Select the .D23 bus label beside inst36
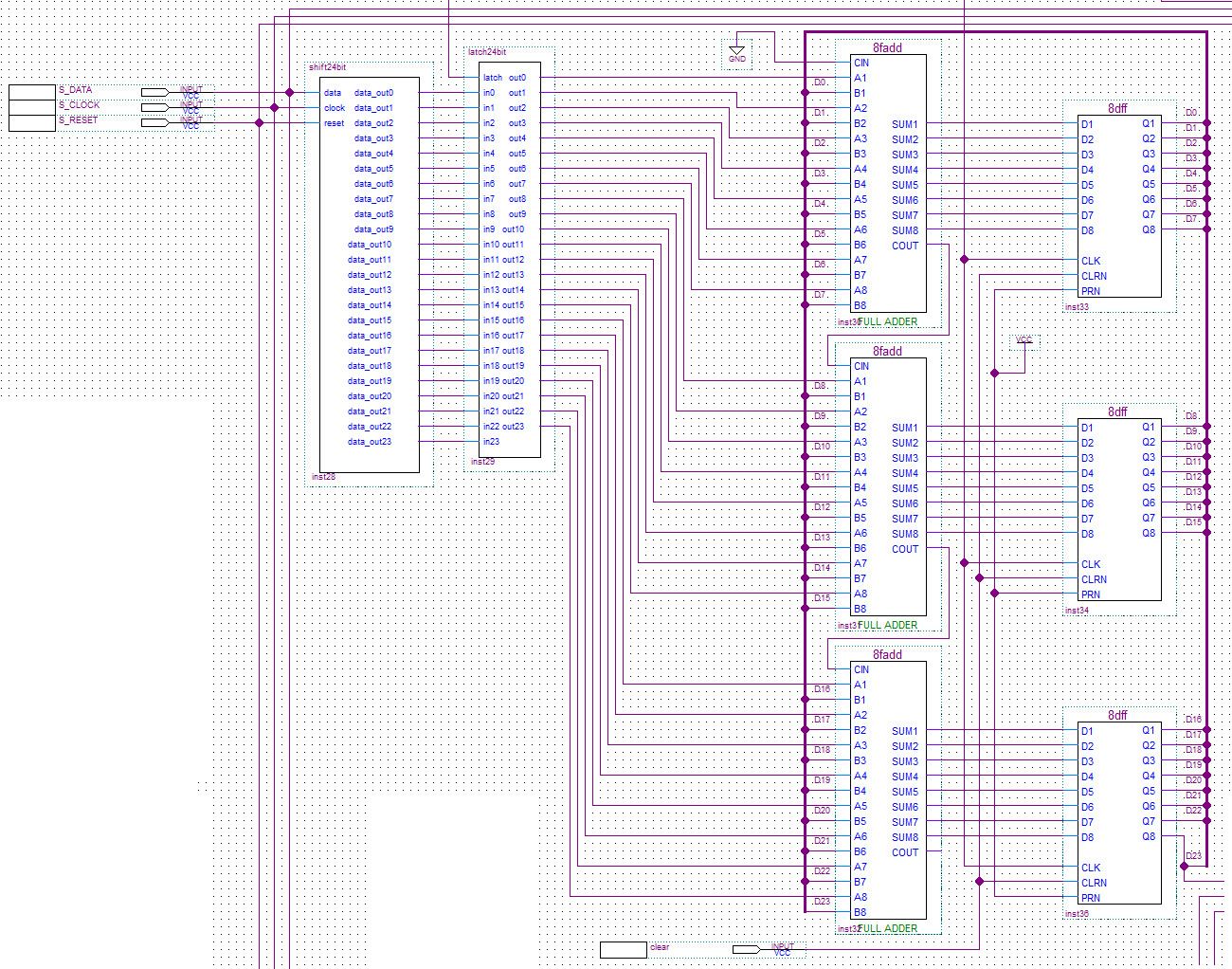The width and height of the screenshot is (1232, 969). coord(1193,856)
